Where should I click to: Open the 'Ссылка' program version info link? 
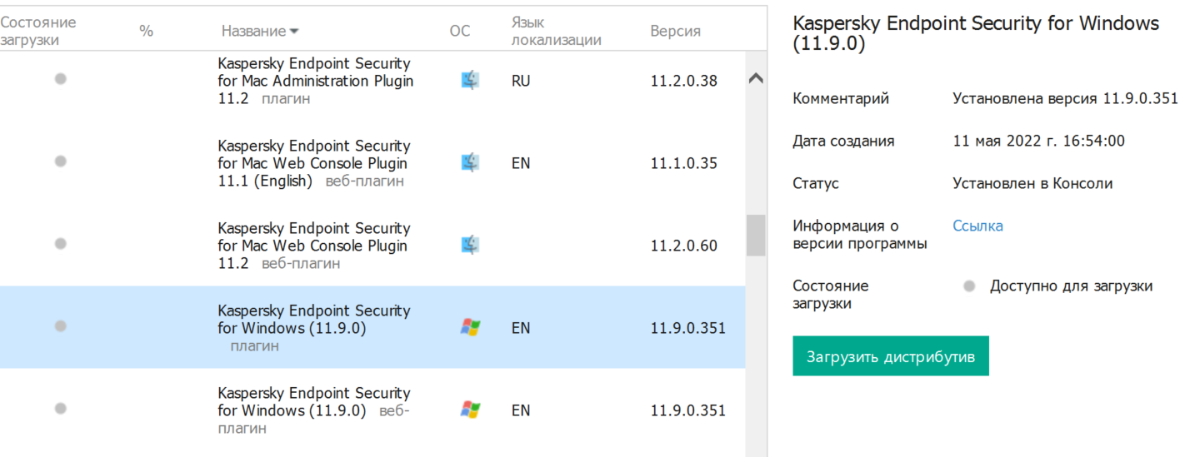click(977, 226)
